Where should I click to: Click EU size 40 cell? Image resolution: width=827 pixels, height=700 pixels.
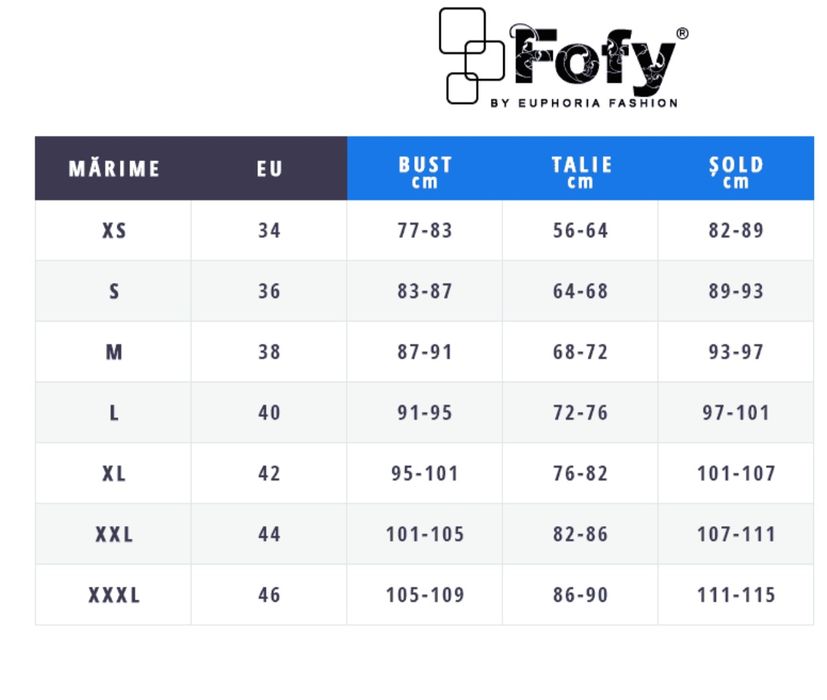coord(269,412)
